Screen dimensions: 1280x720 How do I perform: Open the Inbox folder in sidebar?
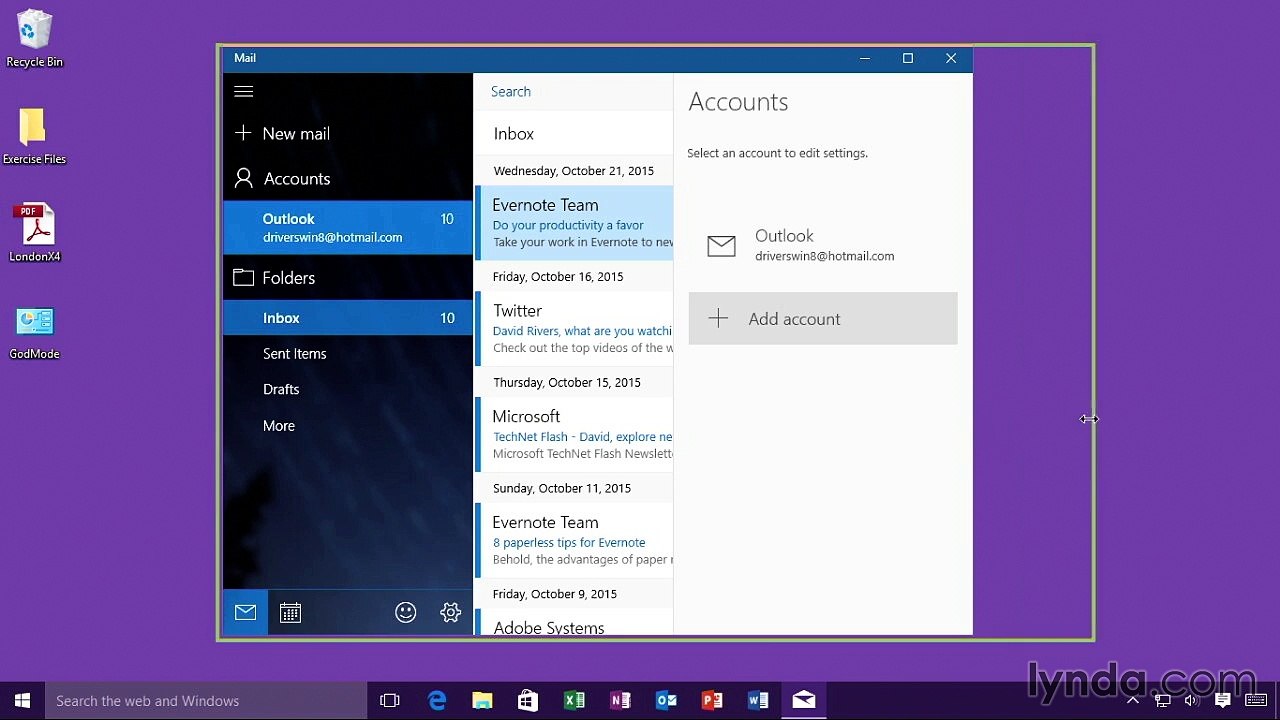(x=347, y=318)
